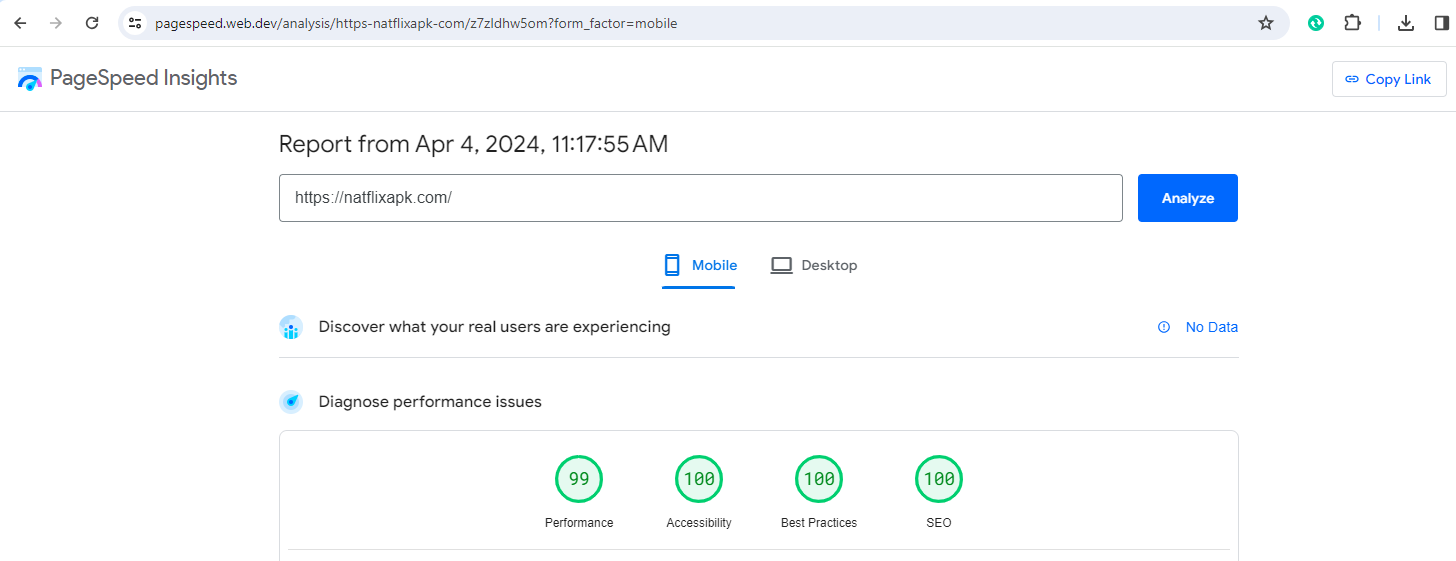Click the site information icon in address bar

(x=135, y=23)
